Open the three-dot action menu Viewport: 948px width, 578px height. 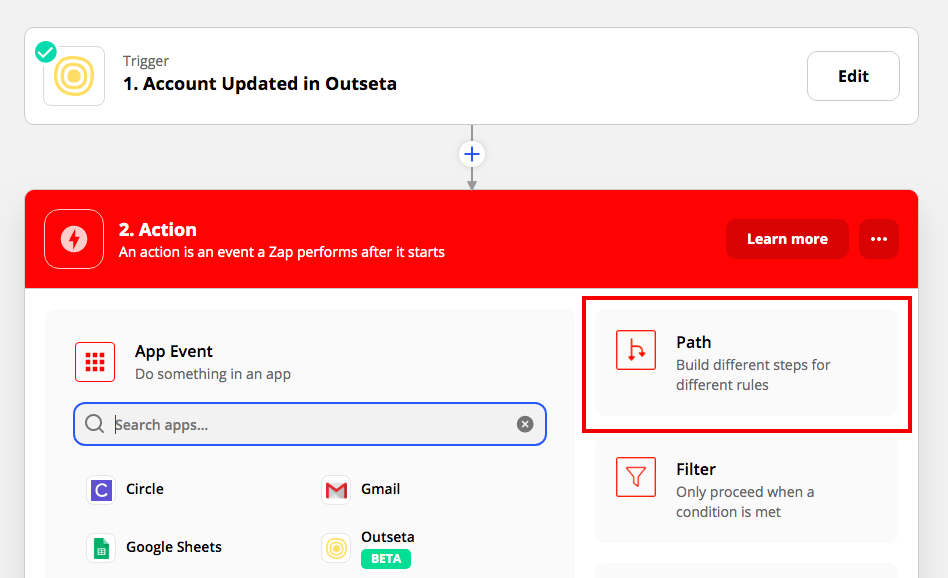(x=878, y=239)
